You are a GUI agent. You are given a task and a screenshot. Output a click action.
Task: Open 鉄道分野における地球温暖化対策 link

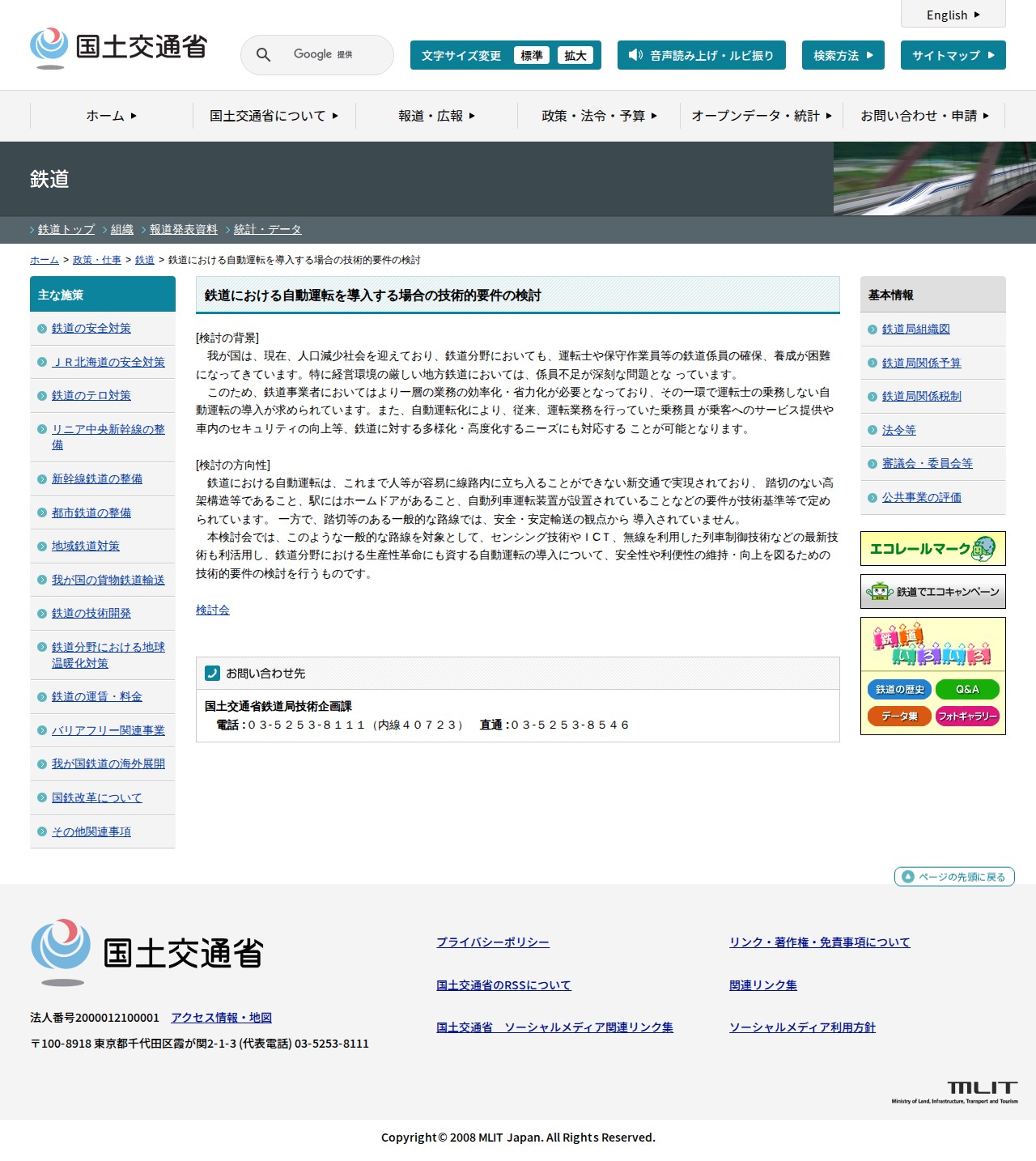point(108,655)
